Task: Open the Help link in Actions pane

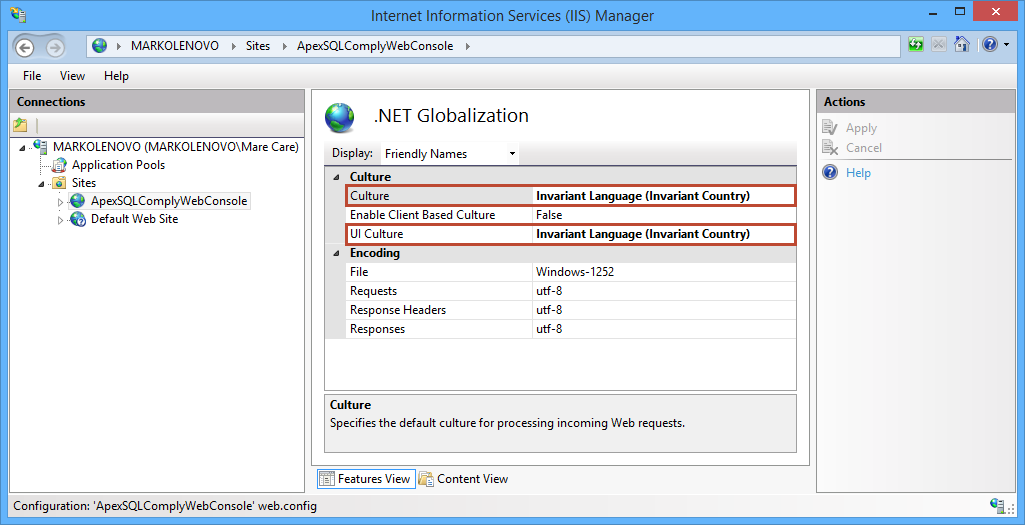Action: (x=858, y=173)
